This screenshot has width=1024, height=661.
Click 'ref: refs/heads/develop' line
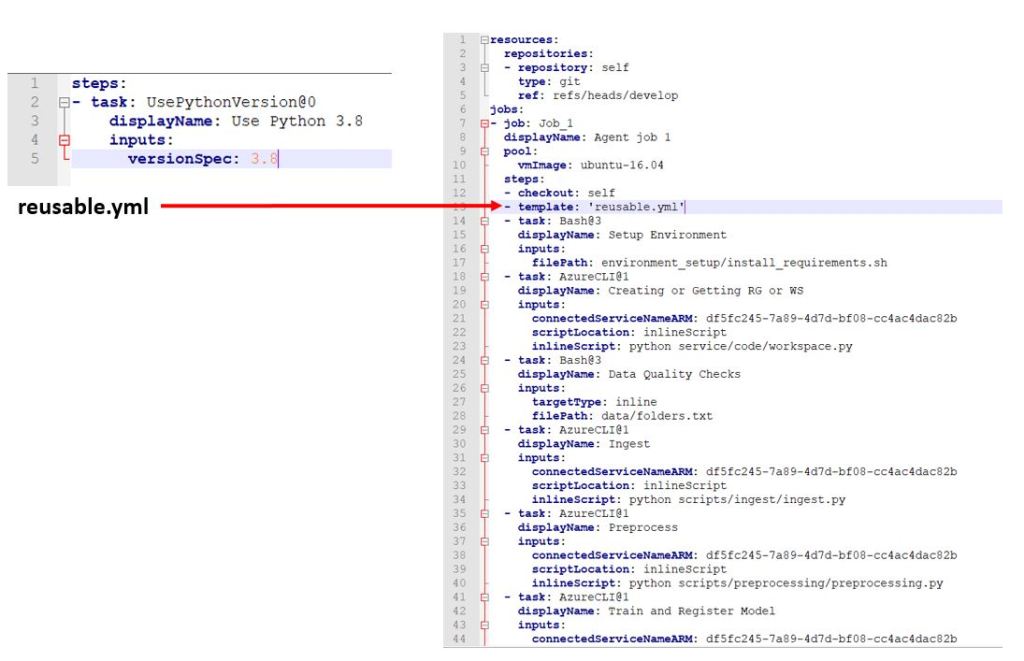(597, 95)
